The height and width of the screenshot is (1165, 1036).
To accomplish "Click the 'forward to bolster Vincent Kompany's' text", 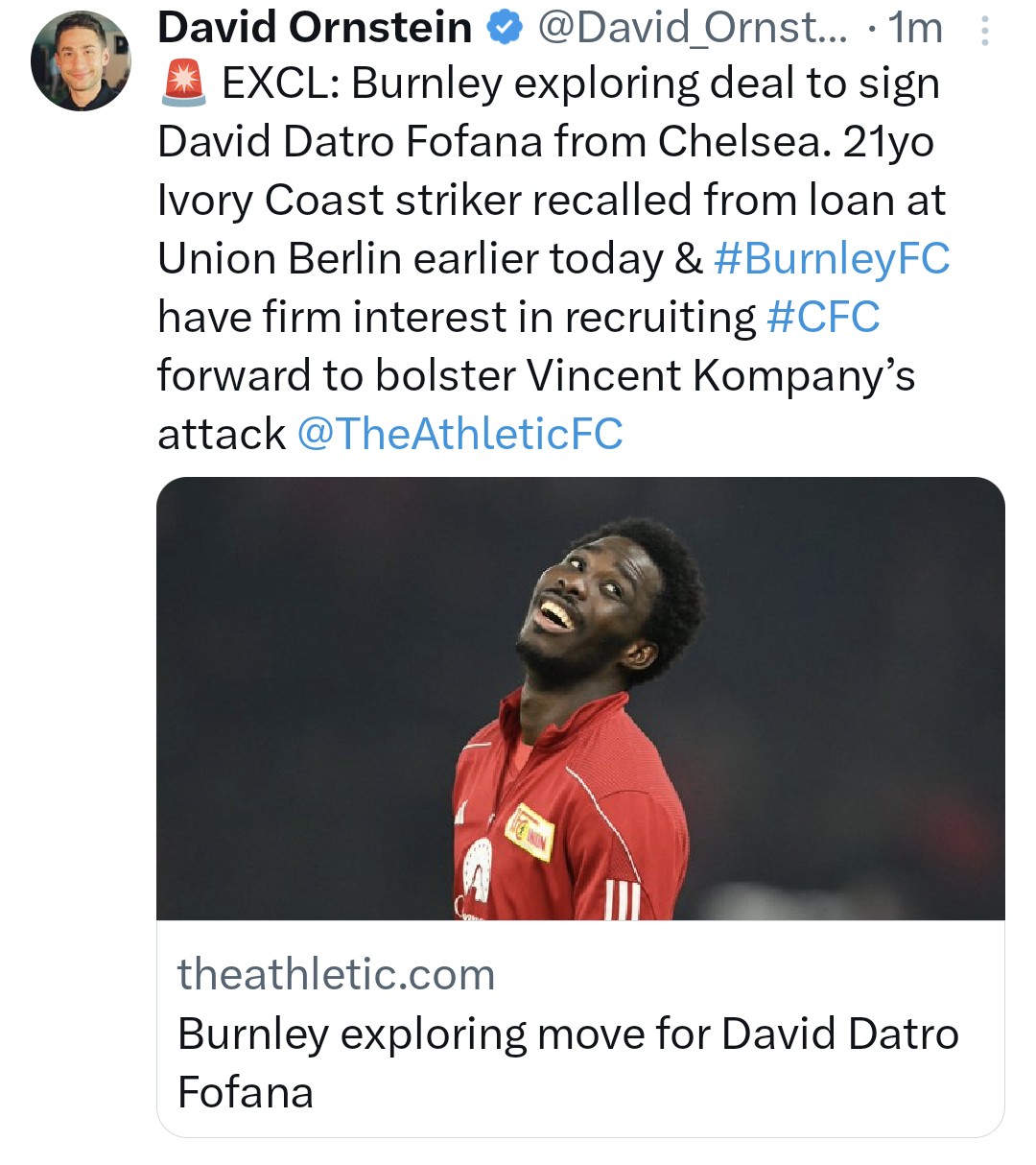I will pyautogui.click(x=535, y=376).
